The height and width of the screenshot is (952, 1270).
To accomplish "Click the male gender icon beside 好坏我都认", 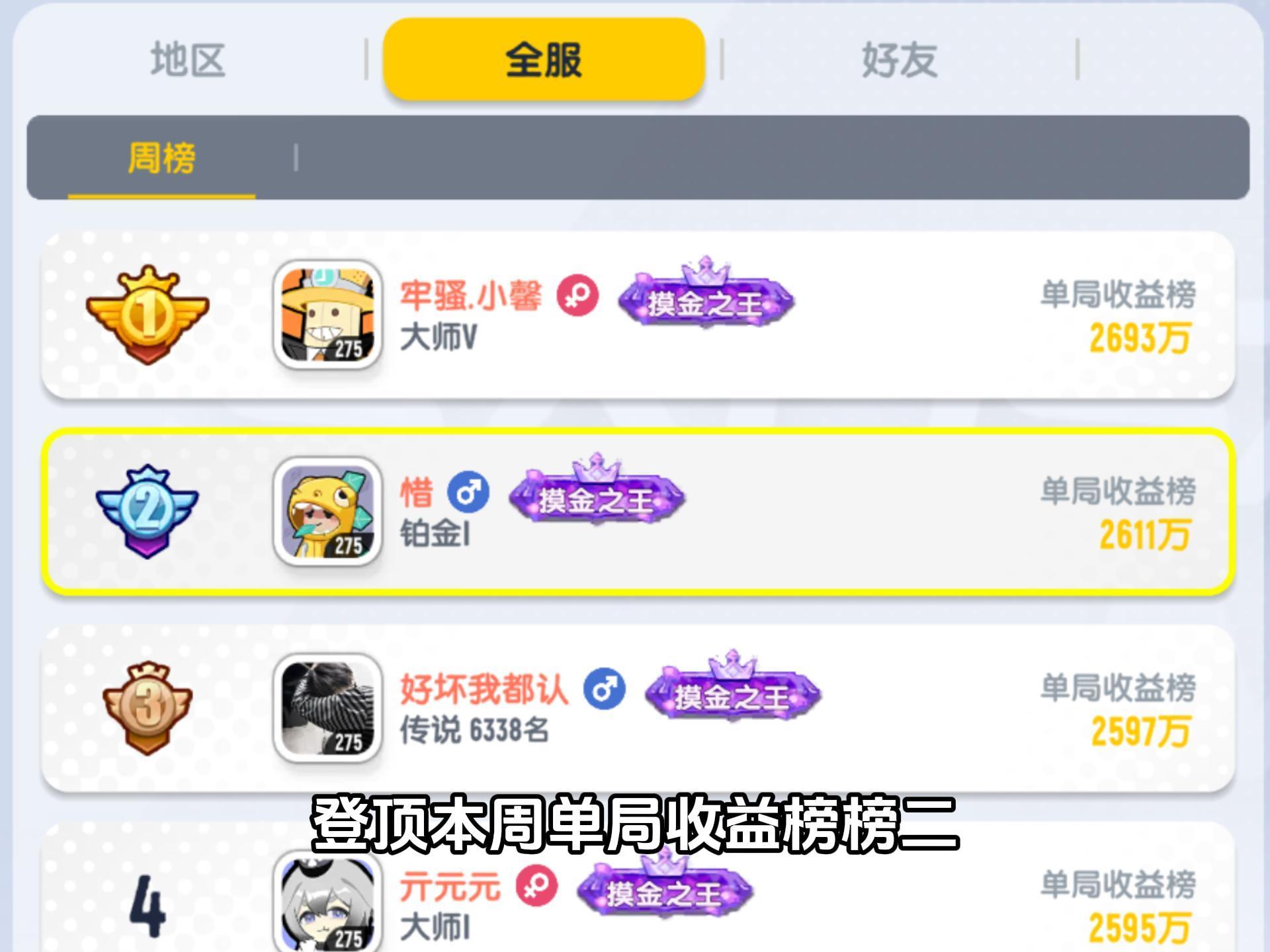I will 604,689.
